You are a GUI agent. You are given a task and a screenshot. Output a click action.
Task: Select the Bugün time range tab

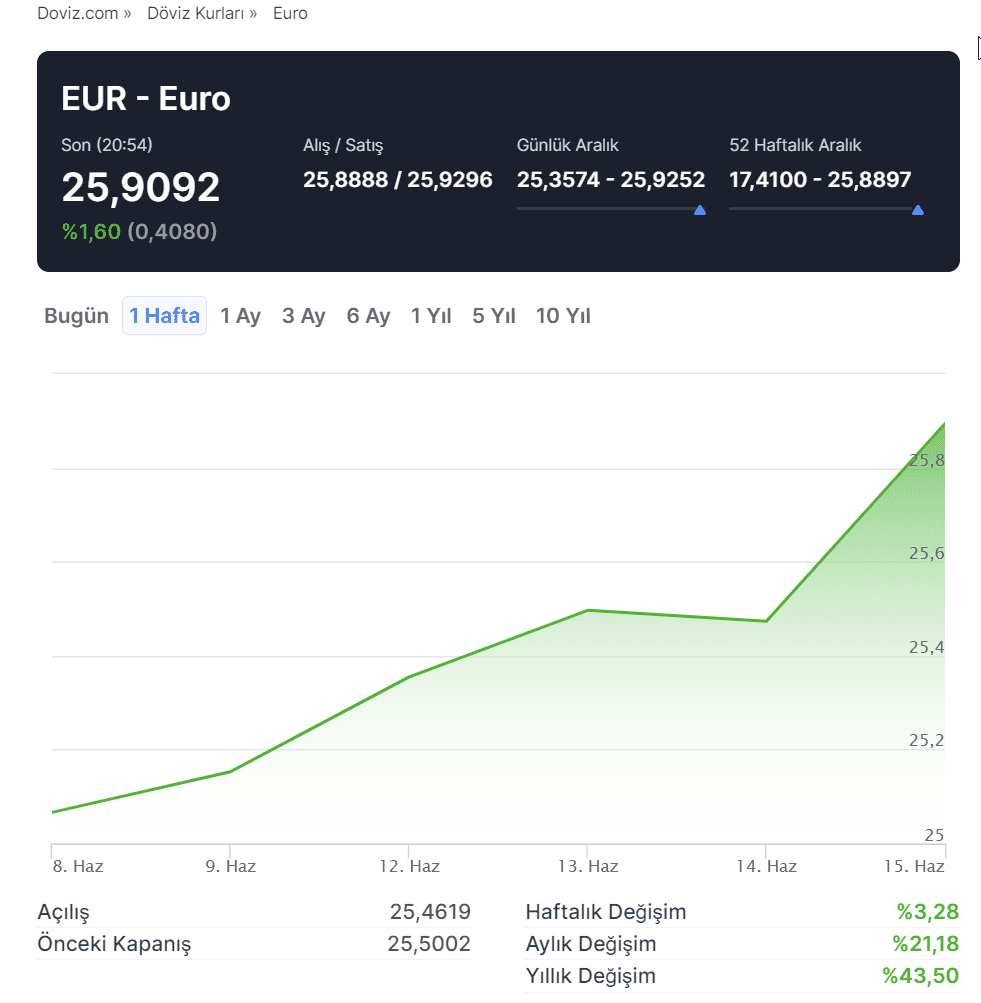point(76,316)
